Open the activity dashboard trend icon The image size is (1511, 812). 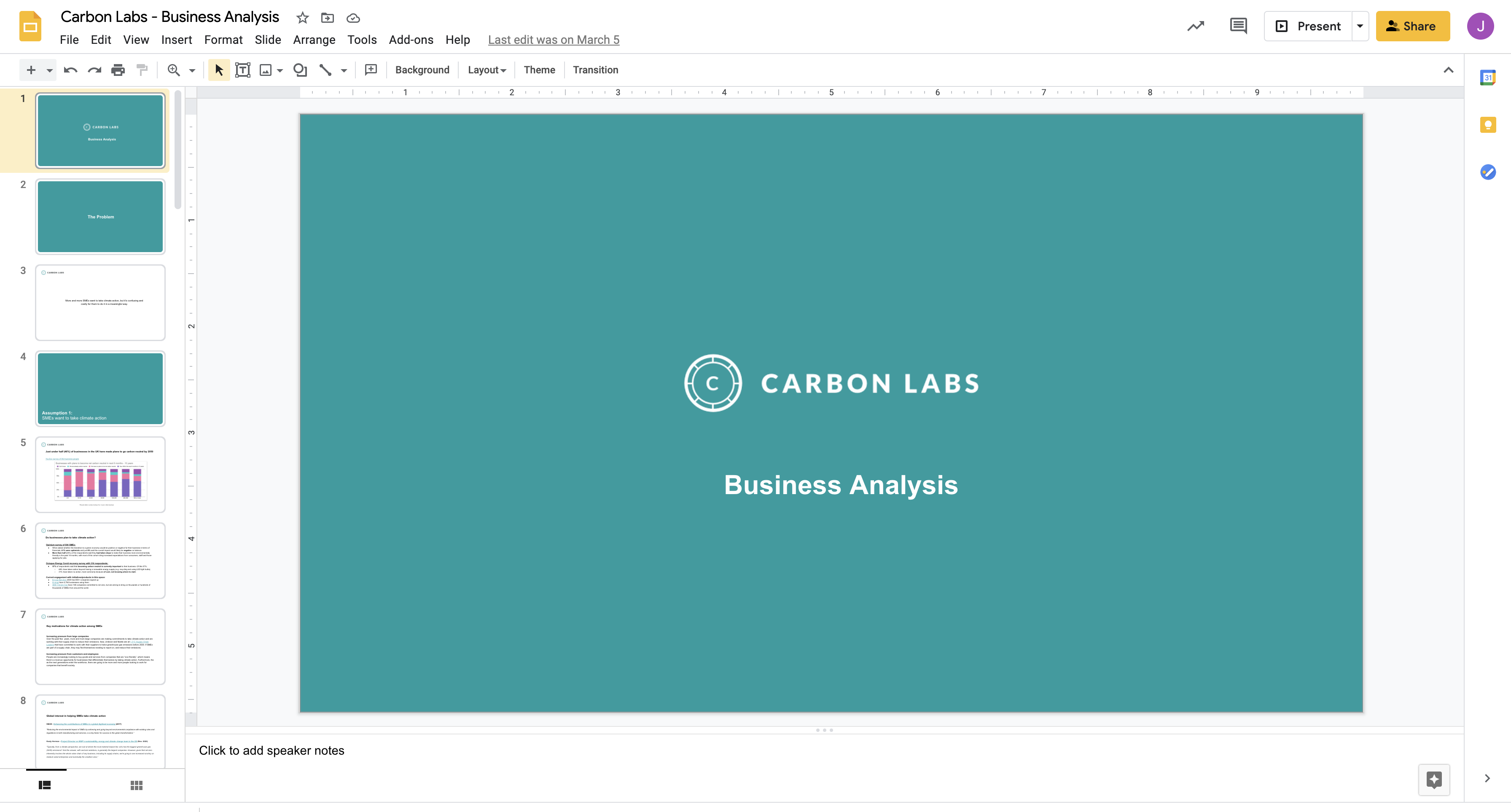pyautogui.click(x=1195, y=26)
